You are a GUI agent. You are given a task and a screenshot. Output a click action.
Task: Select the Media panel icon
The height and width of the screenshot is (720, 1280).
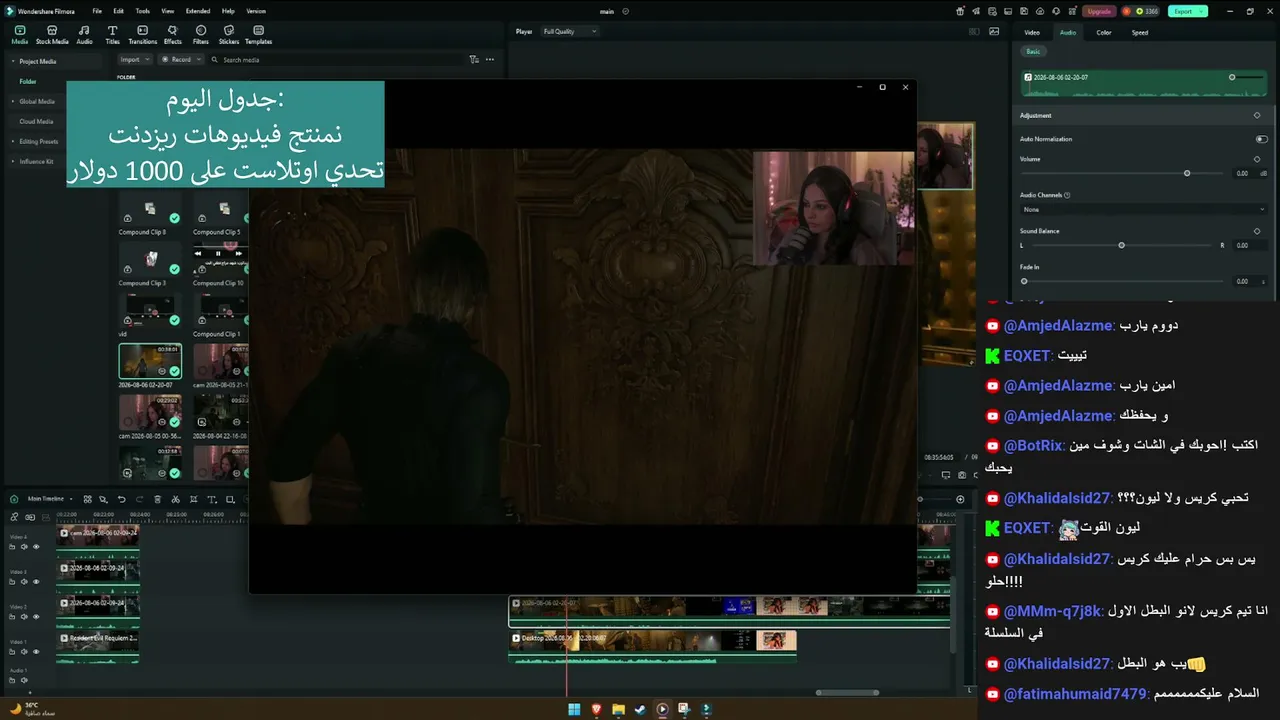tap(20, 35)
